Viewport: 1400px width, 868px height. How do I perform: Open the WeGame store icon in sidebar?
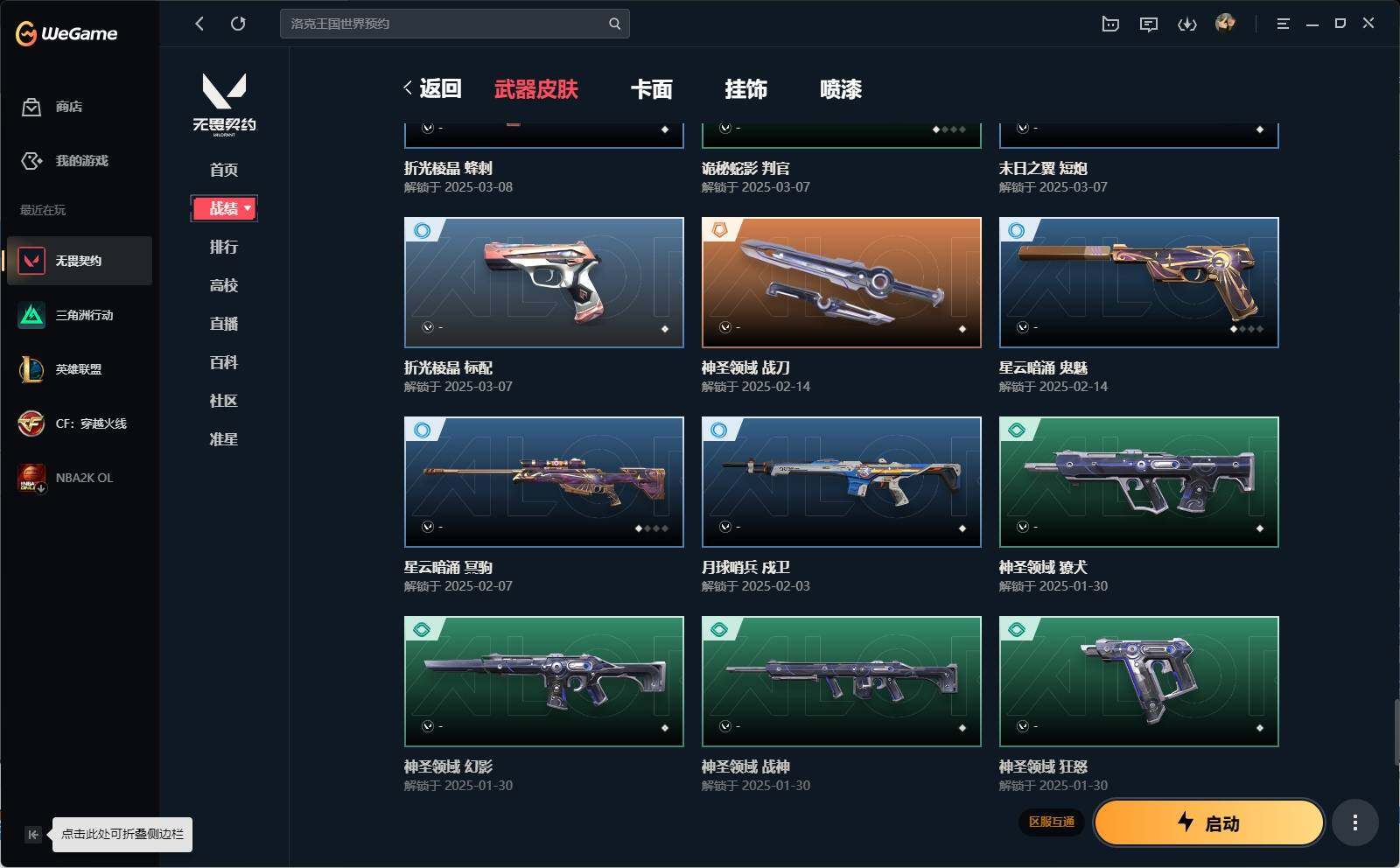pyautogui.click(x=31, y=107)
